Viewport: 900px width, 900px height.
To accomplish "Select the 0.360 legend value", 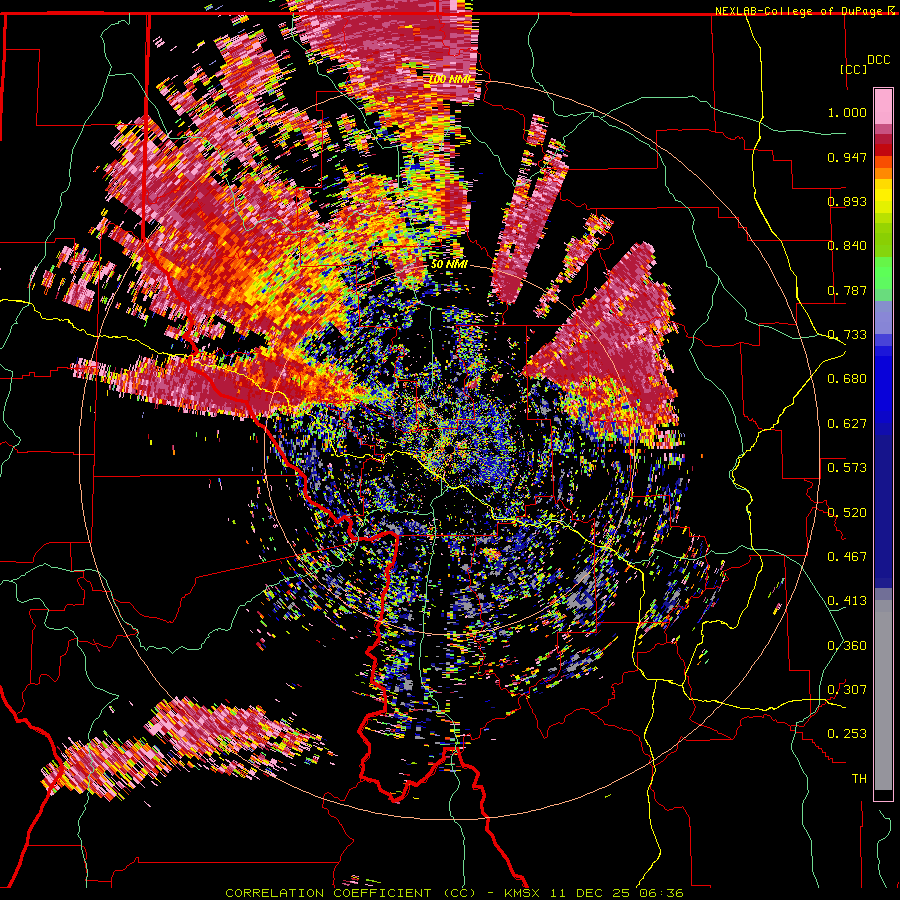I will pyautogui.click(x=847, y=646).
